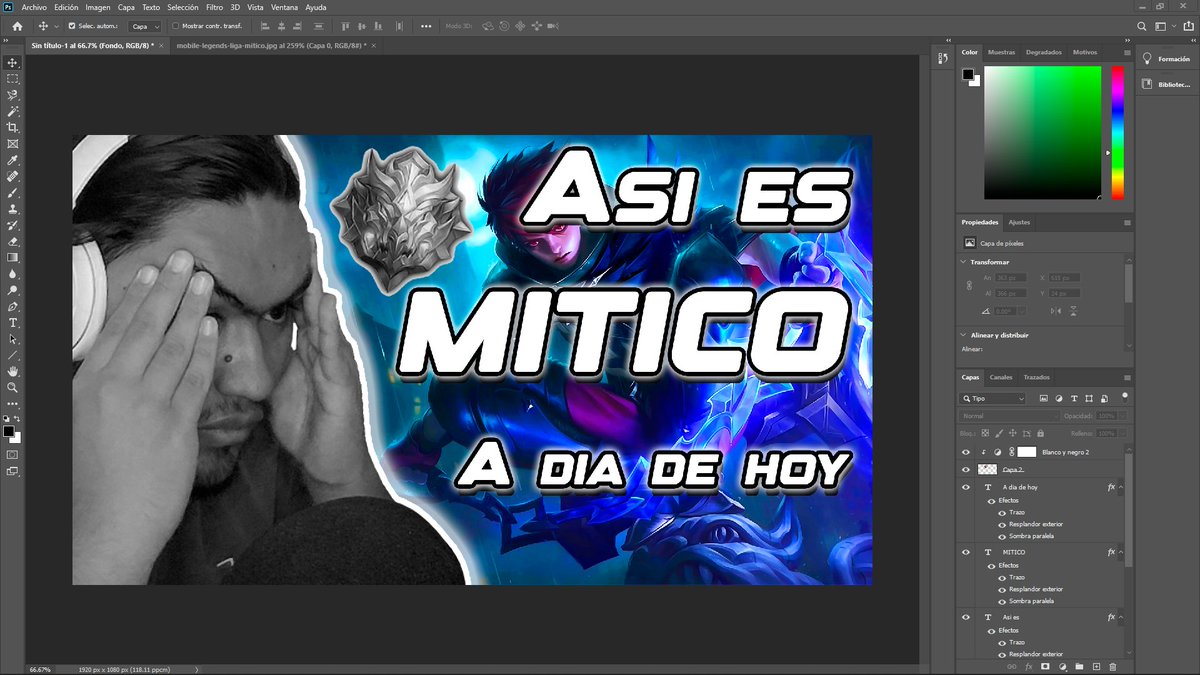Add layer style fx icon at panel bottom

tap(1028, 666)
